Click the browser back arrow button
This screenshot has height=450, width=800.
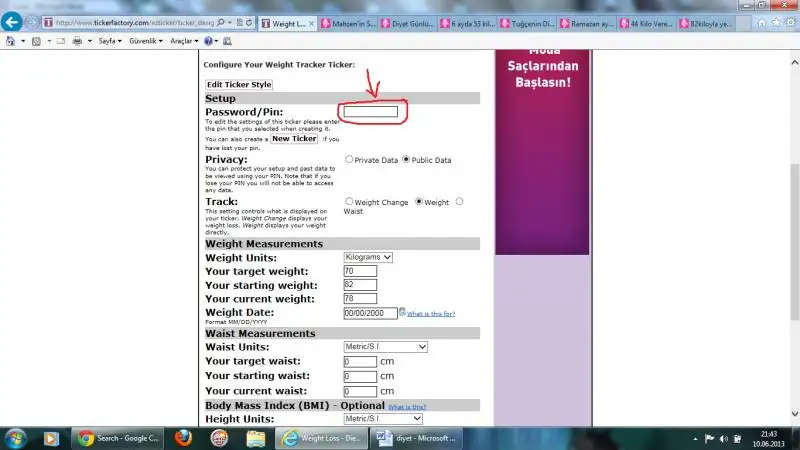tap(13, 21)
